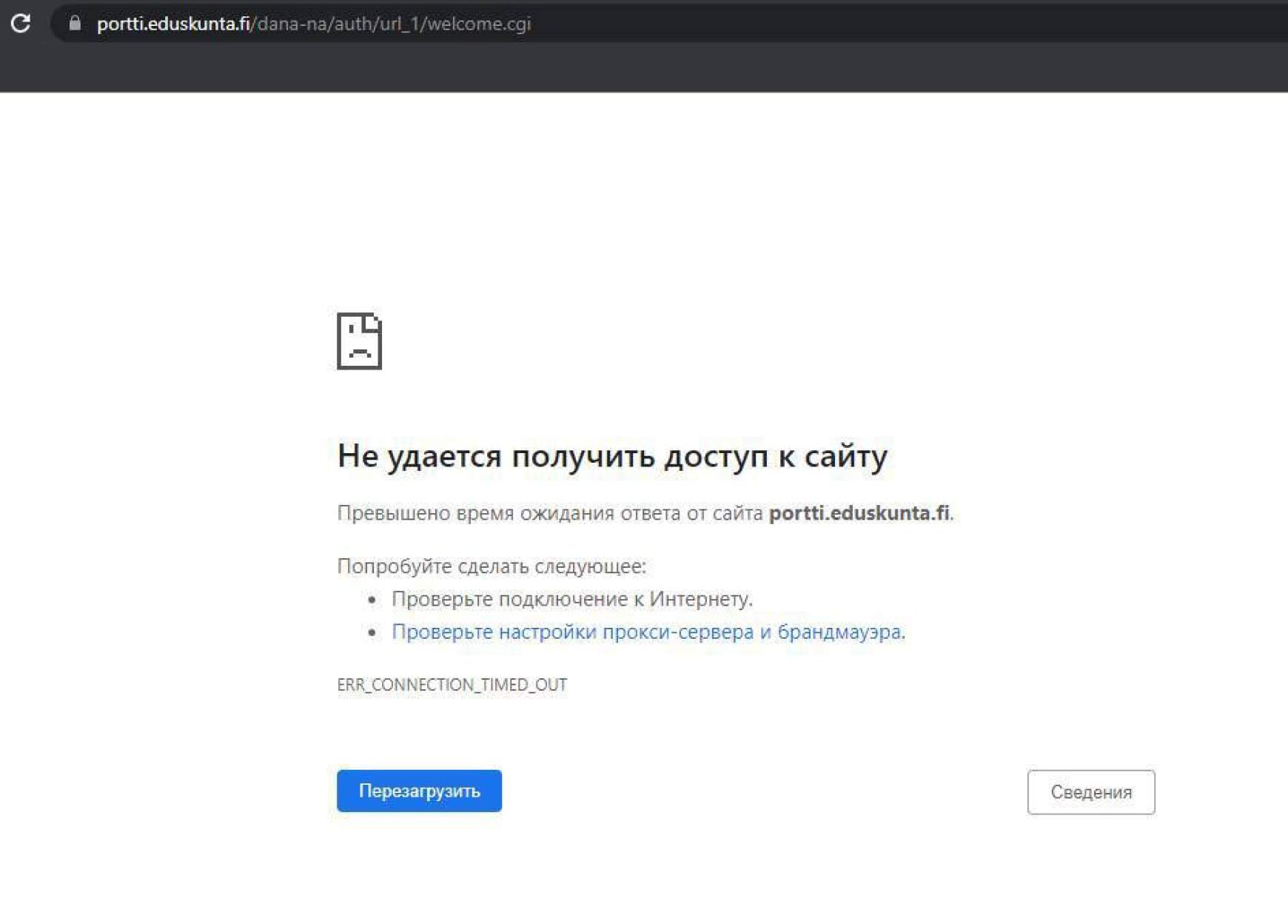Screen dimensions: 1288x924
Task: Click the Попробуйте сделать следующее text
Action: [x=492, y=566]
